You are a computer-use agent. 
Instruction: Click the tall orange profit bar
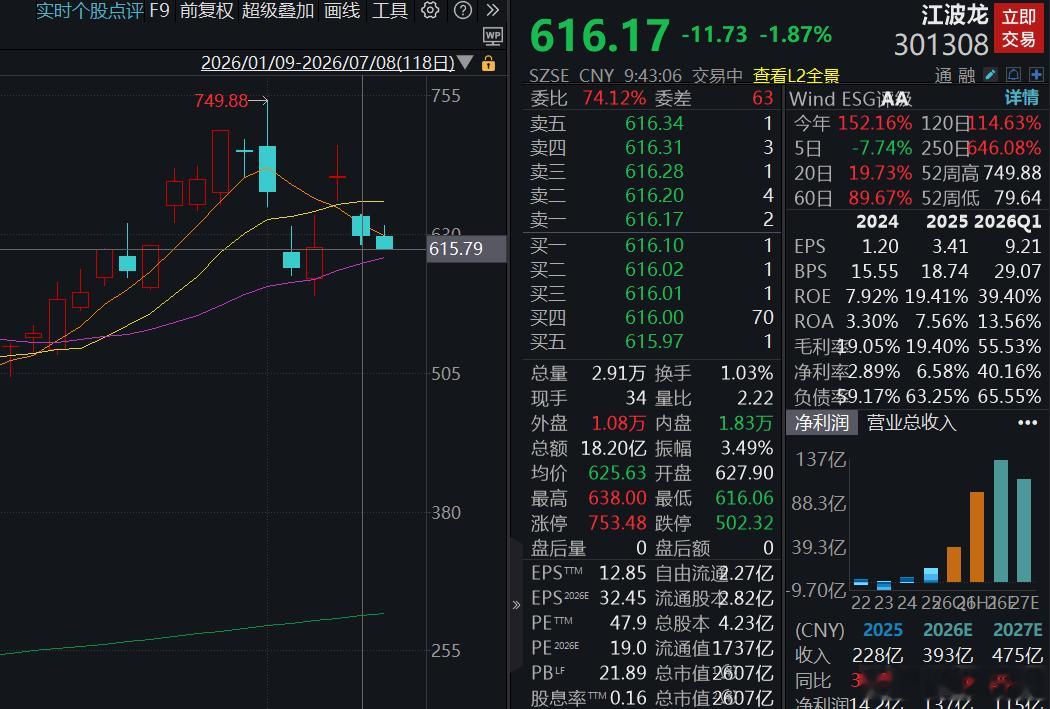point(977,537)
